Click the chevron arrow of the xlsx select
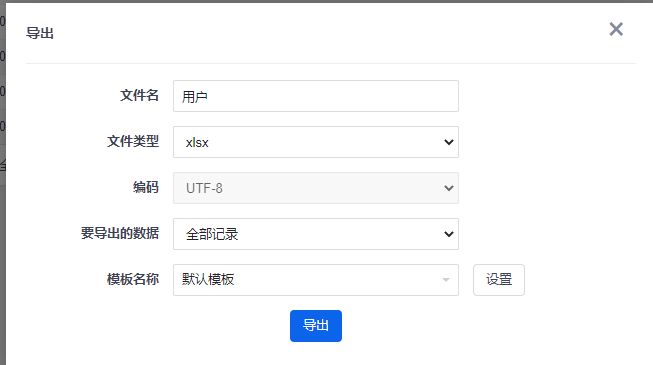 449,142
